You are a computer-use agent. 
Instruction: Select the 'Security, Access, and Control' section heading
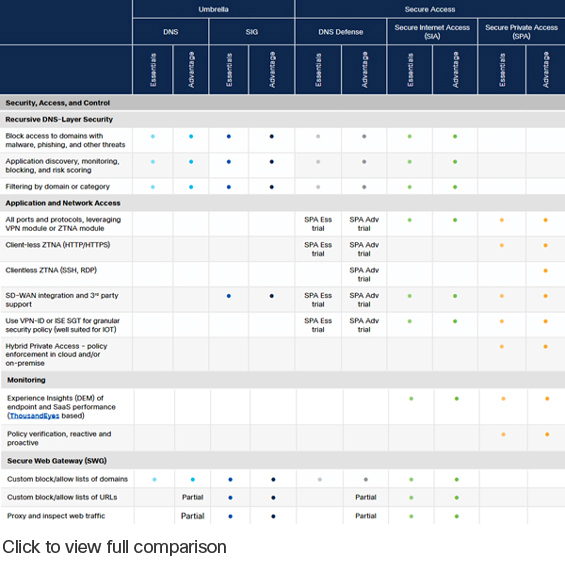tap(58, 103)
